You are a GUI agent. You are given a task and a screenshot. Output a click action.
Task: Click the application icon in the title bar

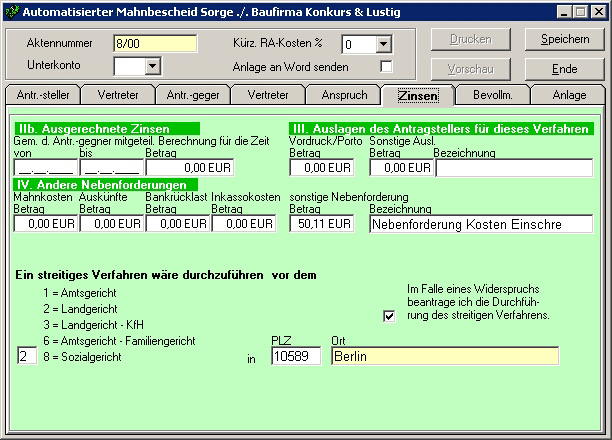point(12,12)
